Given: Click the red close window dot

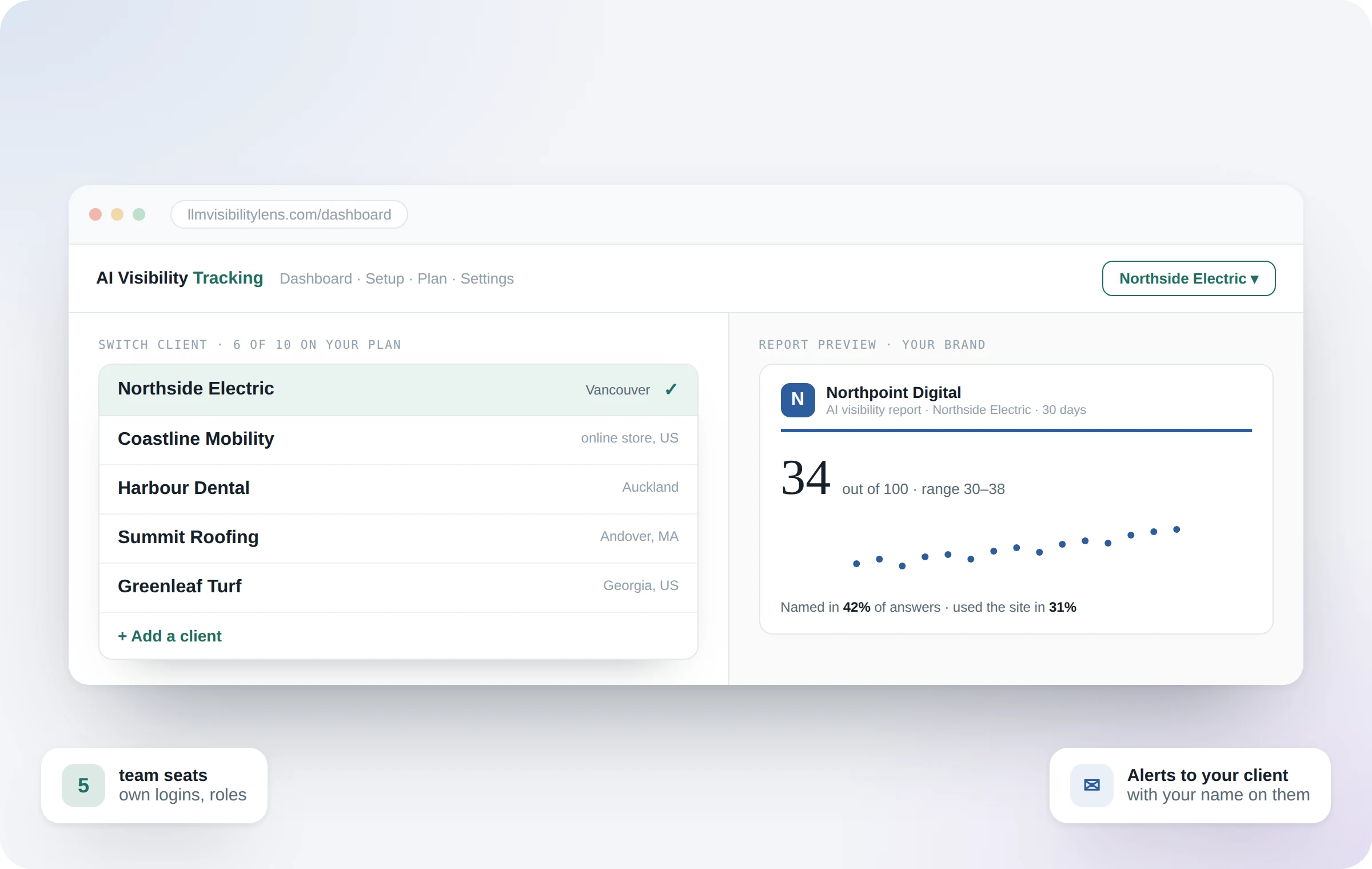Looking at the screenshot, I should coord(95,214).
